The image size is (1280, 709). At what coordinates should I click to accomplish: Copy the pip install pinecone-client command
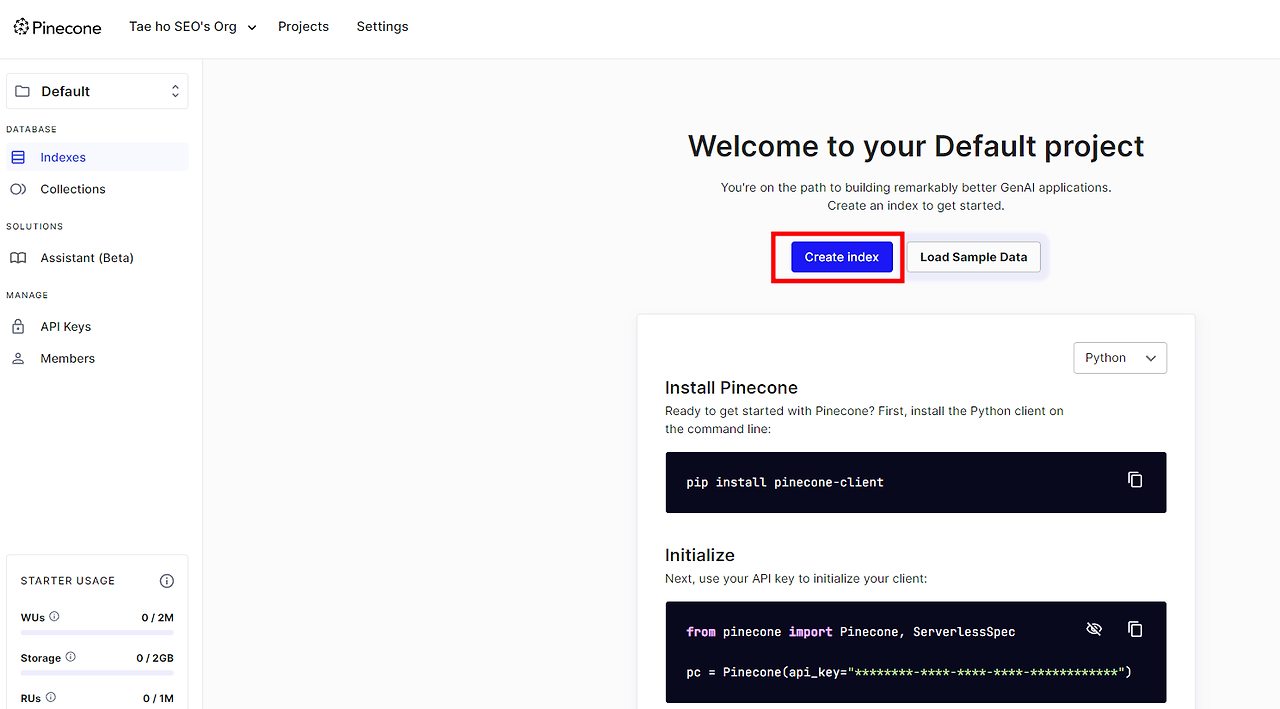tap(1135, 480)
